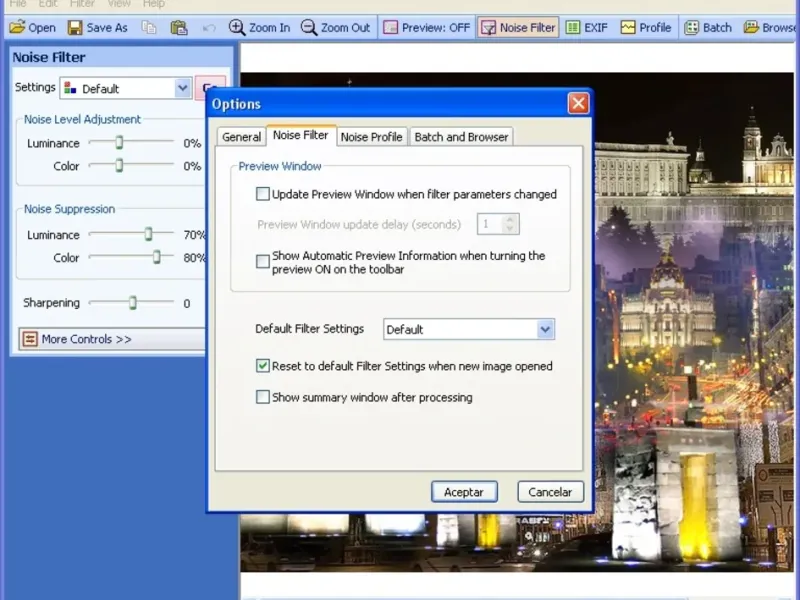Click the Profile chart icon
Screen dimensions: 800x600
click(x=628, y=28)
